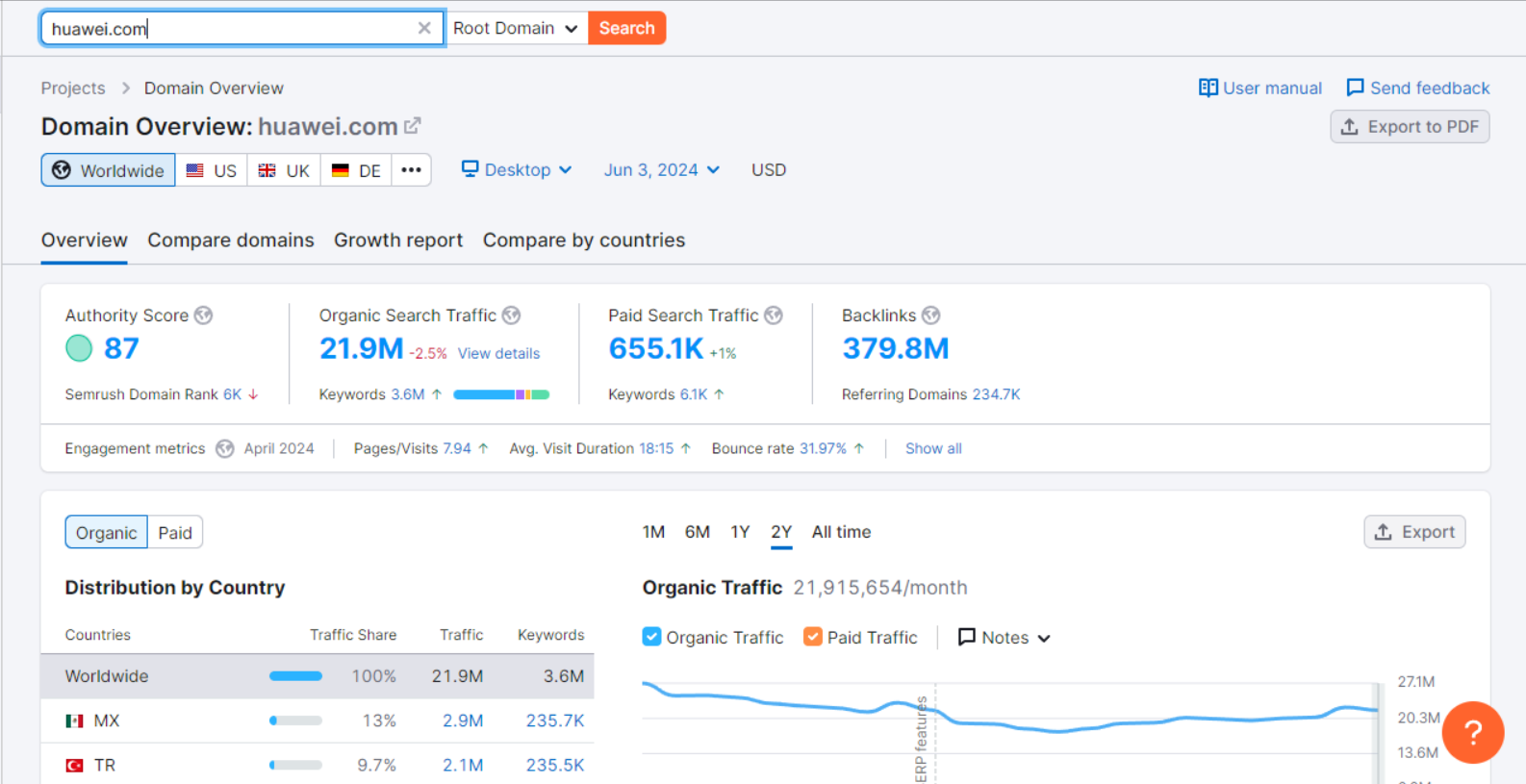Show more countries with the three dots

tap(411, 170)
